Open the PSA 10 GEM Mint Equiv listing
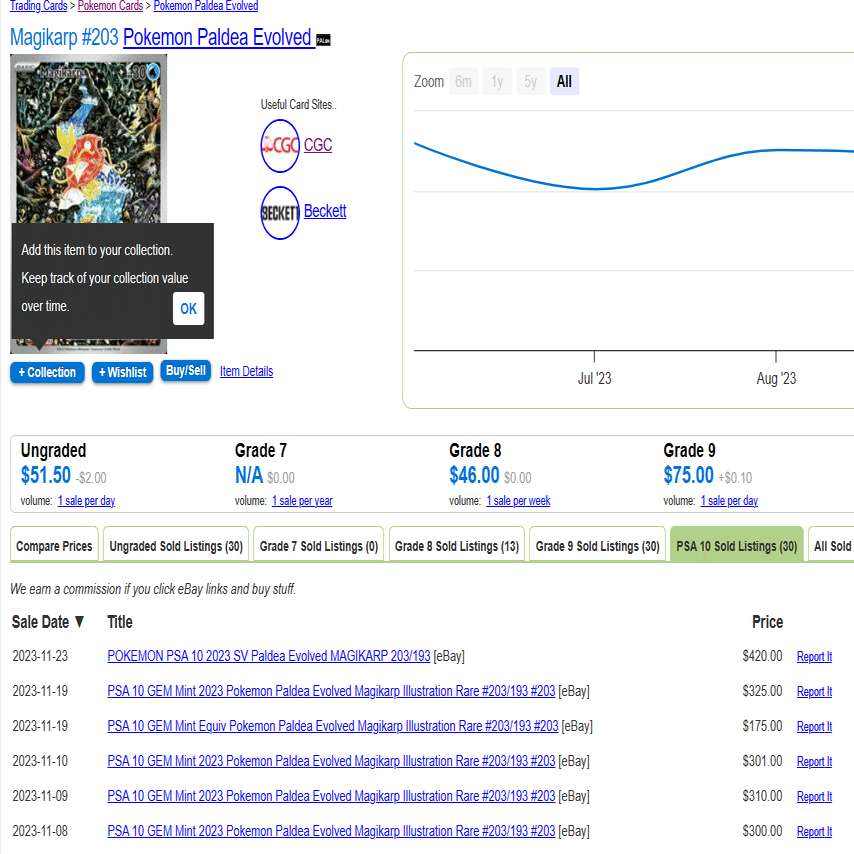Image resolution: width=854 pixels, height=854 pixels. coord(333,725)
